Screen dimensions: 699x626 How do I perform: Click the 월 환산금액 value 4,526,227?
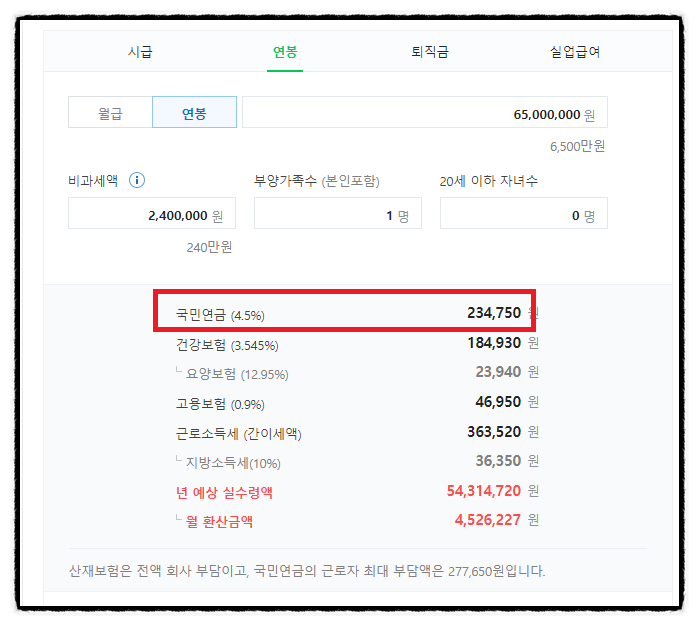coord(484,520)
